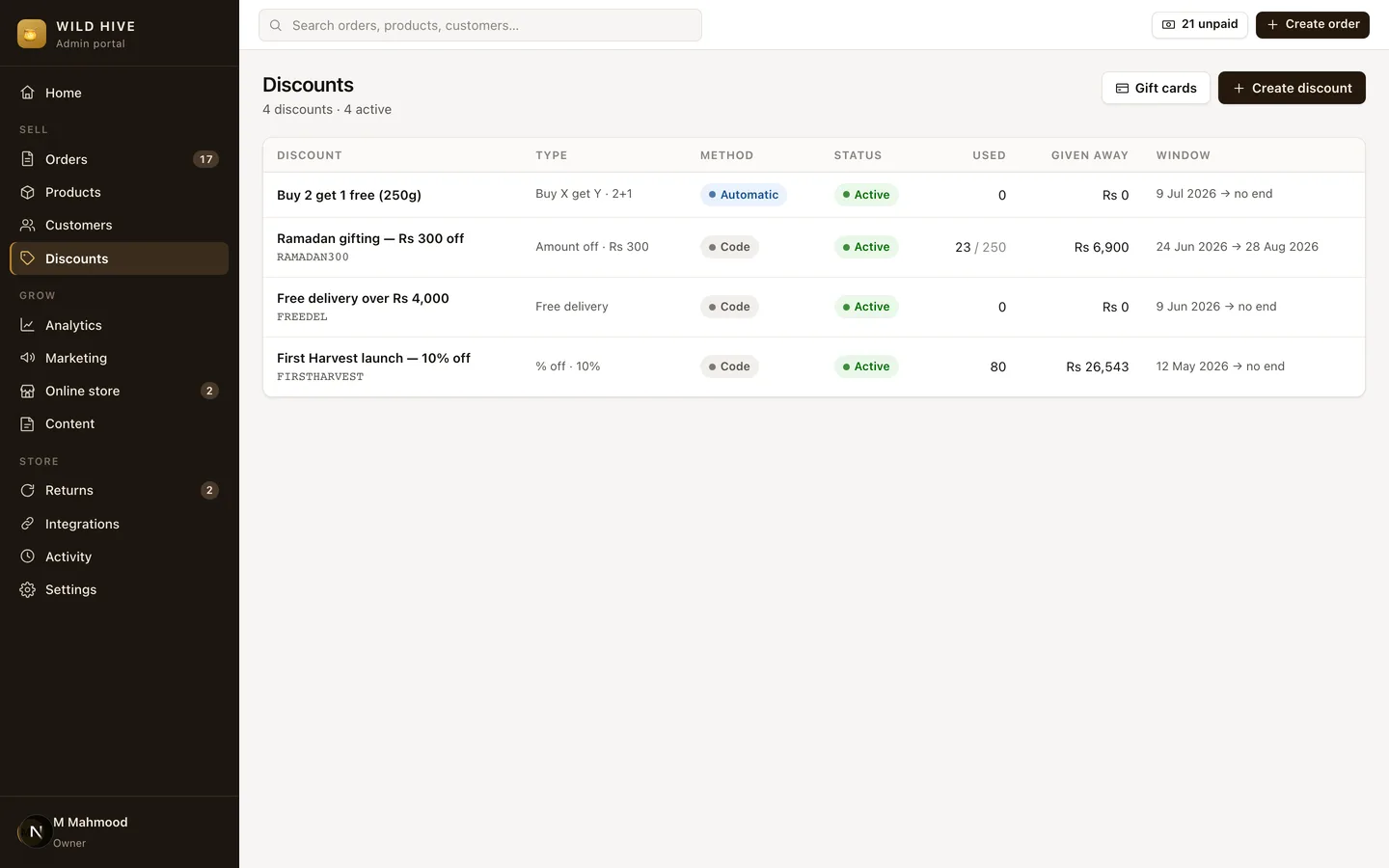This screenshot has width=1389, height=868.
Task: Click the Orders receipt icon
Action: [x=28, y=159]
